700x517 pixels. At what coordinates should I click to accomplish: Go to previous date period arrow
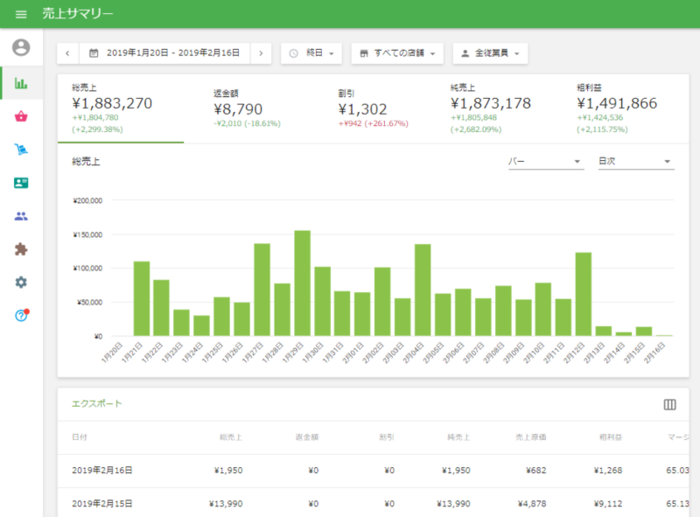[x=68, y=52]
